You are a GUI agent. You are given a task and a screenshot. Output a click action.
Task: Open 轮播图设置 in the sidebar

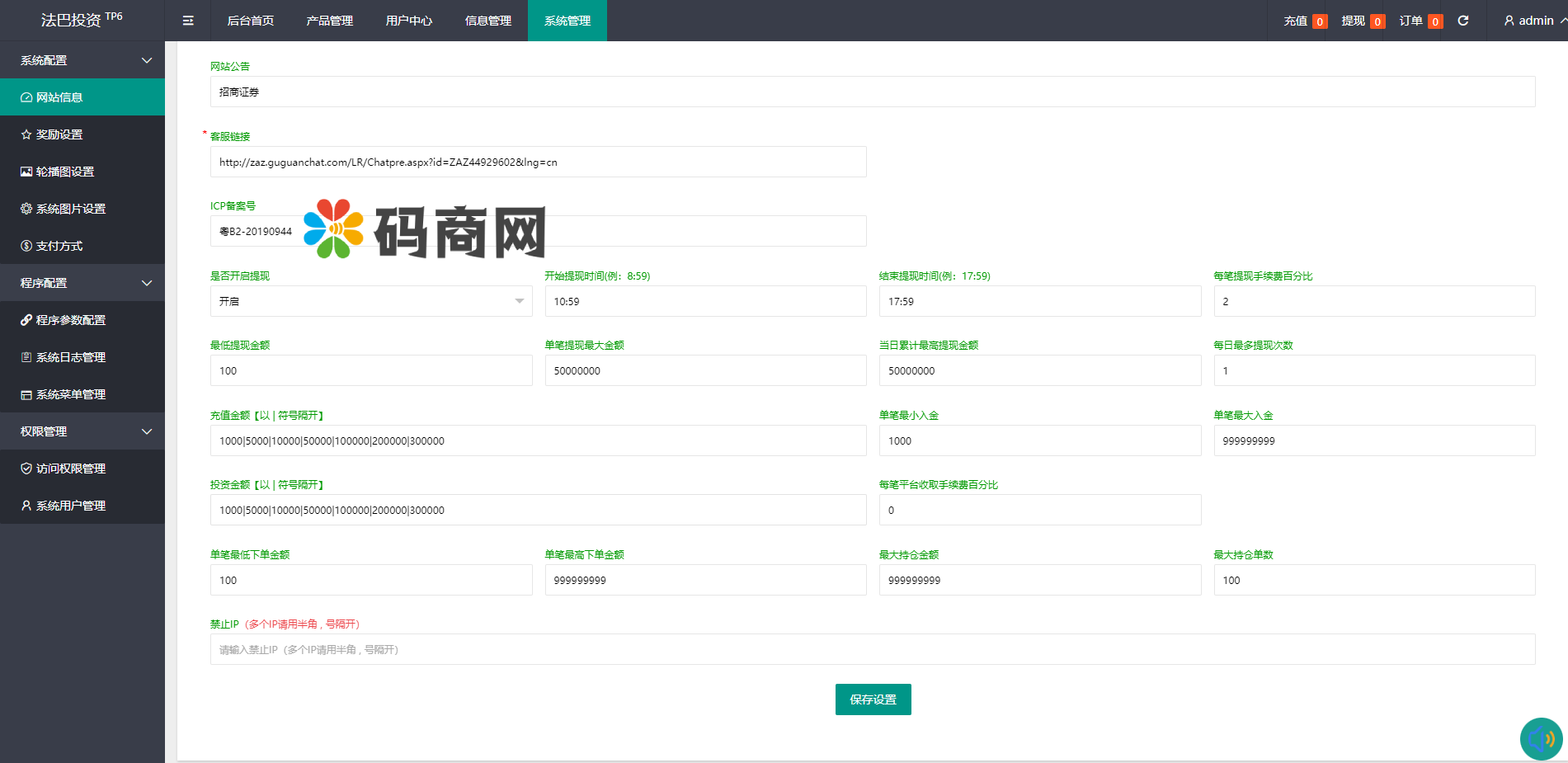[x=65, y=172]
